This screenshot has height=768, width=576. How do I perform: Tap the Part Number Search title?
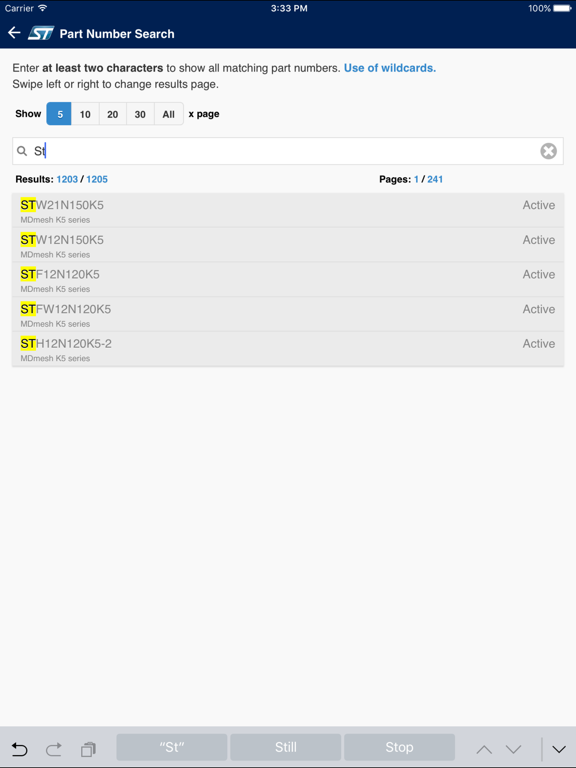click(x=117, y=34)
